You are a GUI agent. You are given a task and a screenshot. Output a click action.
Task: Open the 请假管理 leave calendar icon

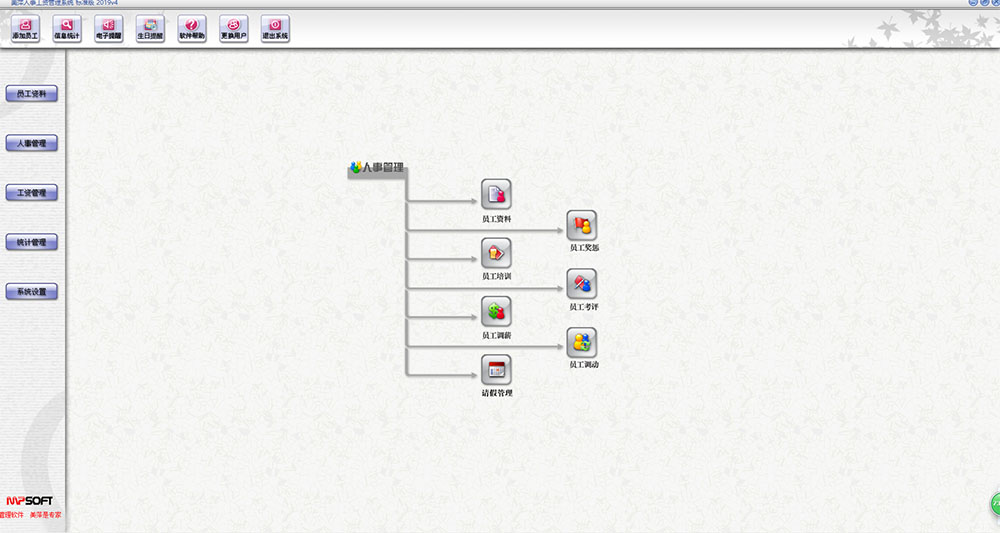coord(496,371)
